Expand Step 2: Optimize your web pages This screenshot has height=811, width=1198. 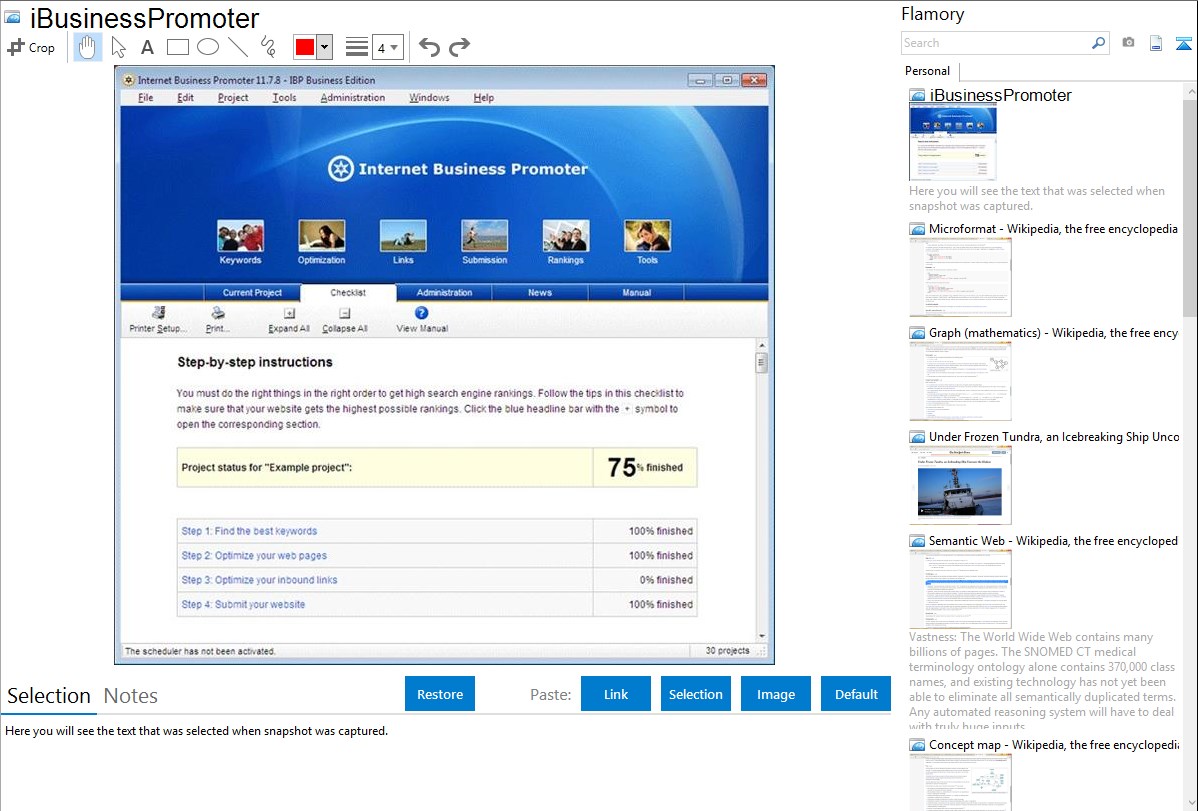254,556
